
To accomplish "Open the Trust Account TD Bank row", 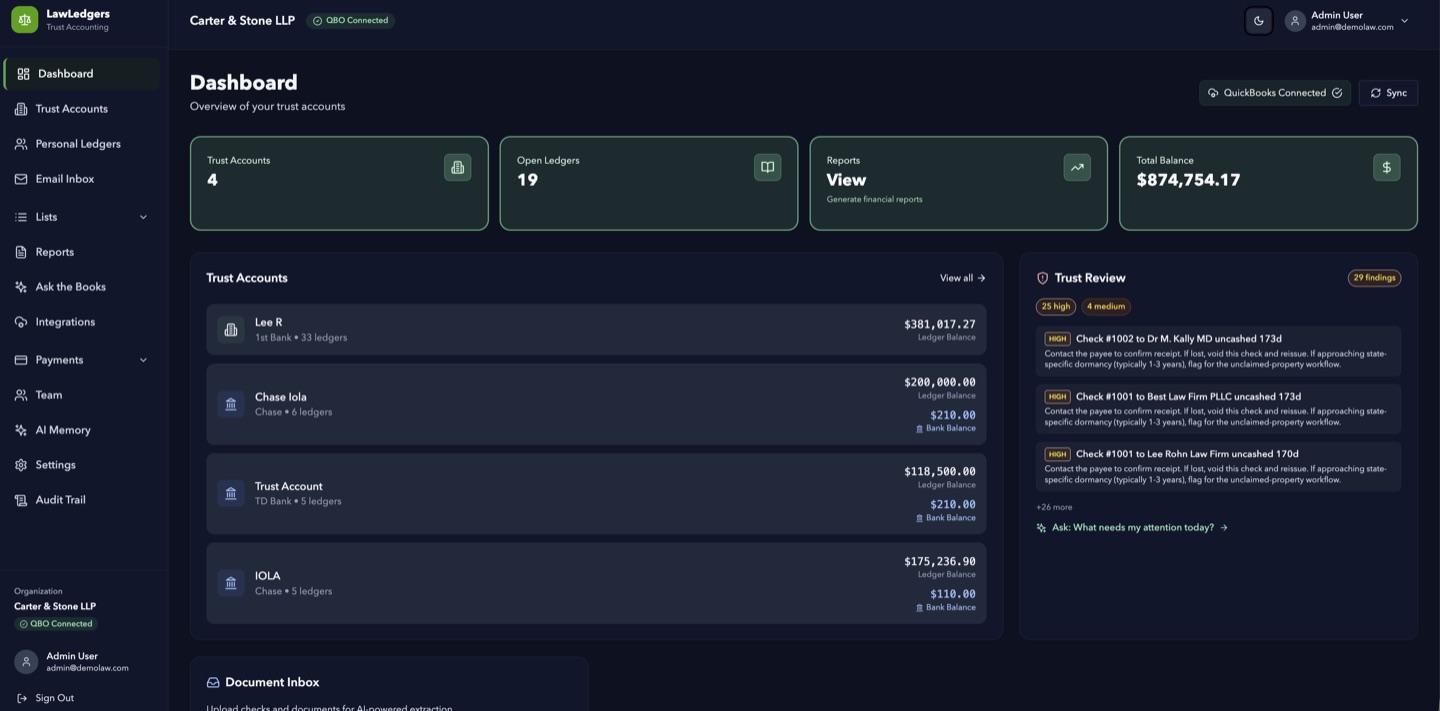I will [596, 494].
